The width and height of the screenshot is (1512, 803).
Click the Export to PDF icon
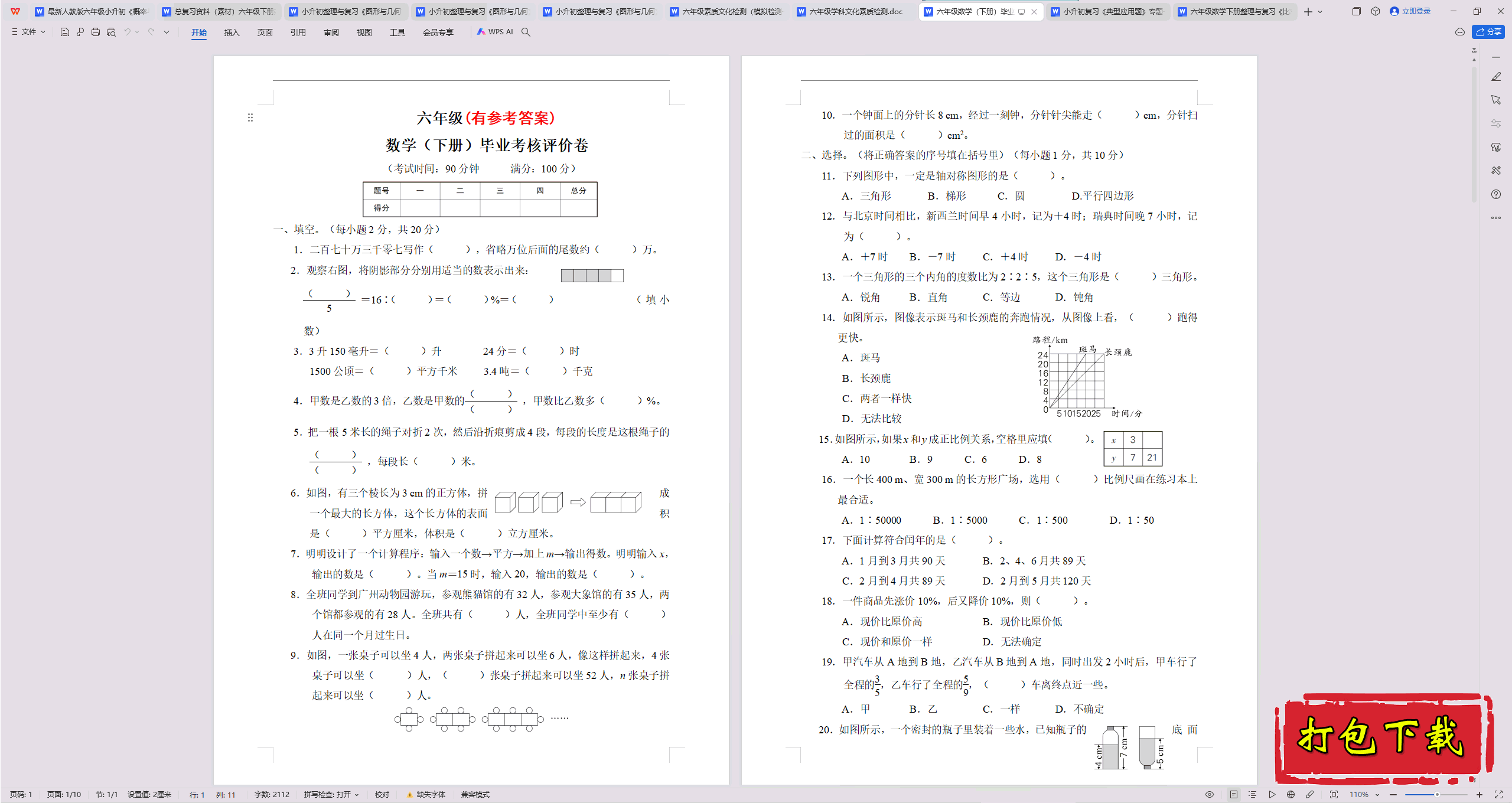tap(80, 32)
